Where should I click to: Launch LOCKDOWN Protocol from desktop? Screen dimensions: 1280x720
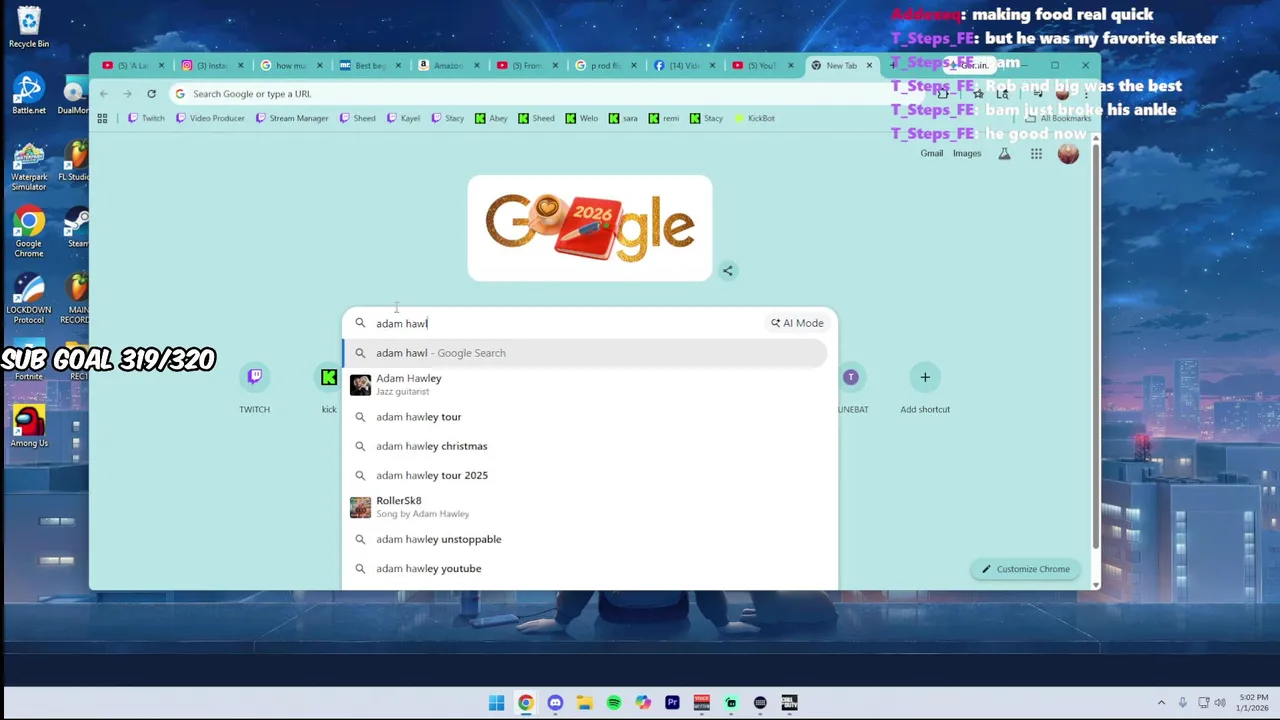pyautogui.click(x=29, y=300)
